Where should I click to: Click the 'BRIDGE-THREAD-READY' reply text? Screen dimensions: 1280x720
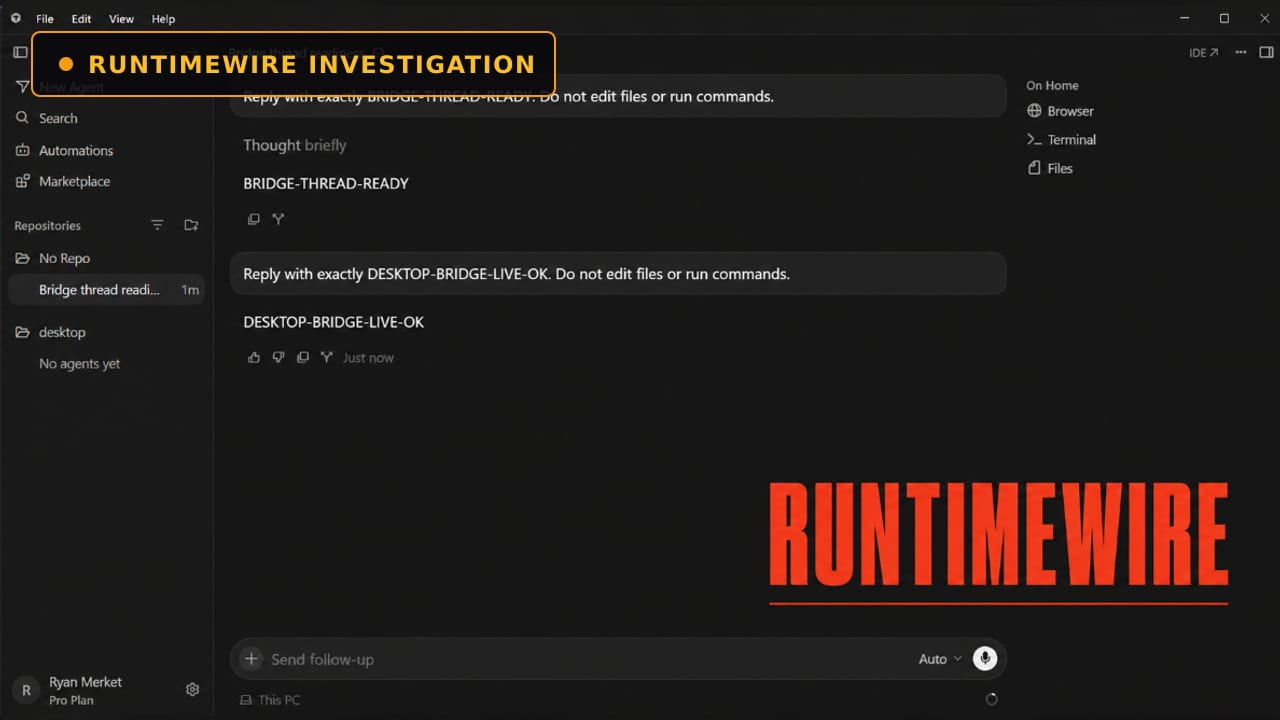coord(326,183)
